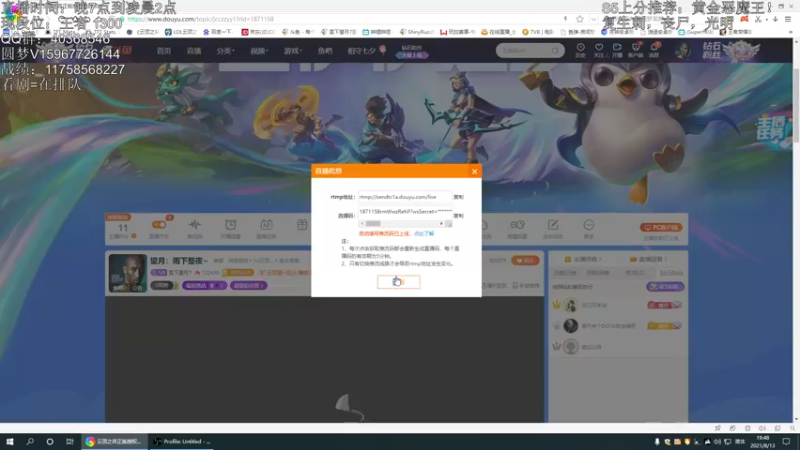The height and width of the screenshot is (450, 800).
Task: Expand the 分类 nav dropdown
Action: 225,51
